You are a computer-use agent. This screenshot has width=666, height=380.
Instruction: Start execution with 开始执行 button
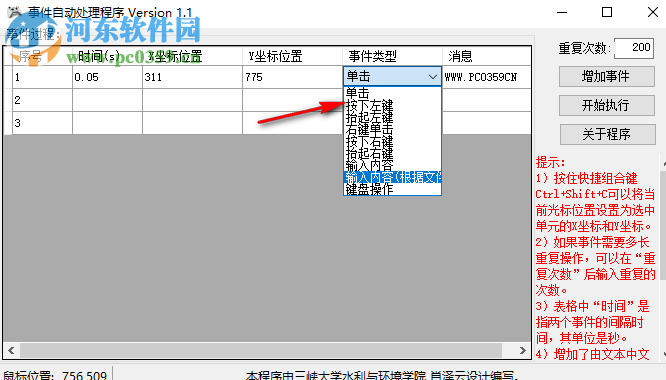pyautogui.click(x=607, y=105)
